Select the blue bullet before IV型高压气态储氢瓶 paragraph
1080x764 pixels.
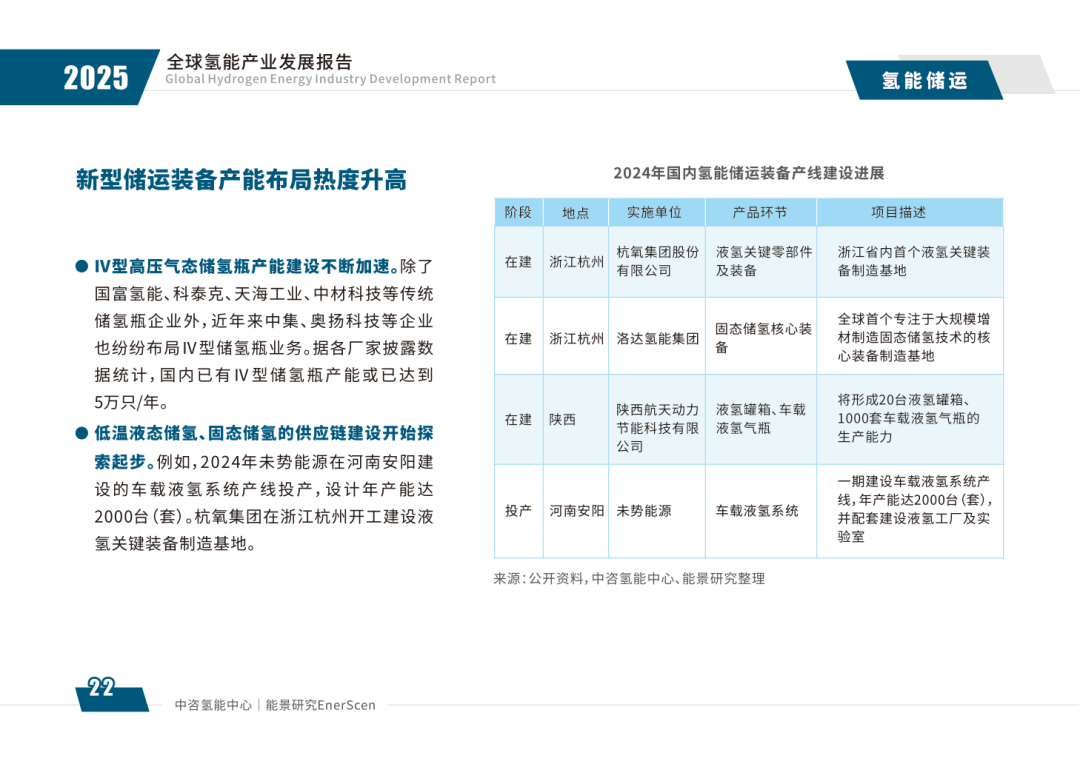coord(81,266)
